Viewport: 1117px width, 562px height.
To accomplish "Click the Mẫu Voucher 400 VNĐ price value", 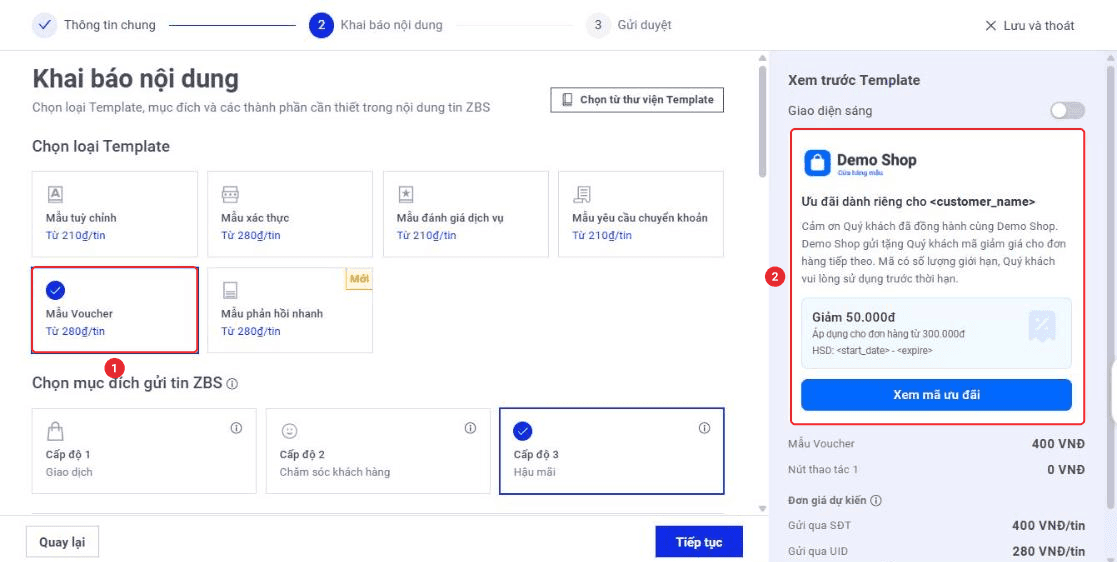I will (1058, 444).
